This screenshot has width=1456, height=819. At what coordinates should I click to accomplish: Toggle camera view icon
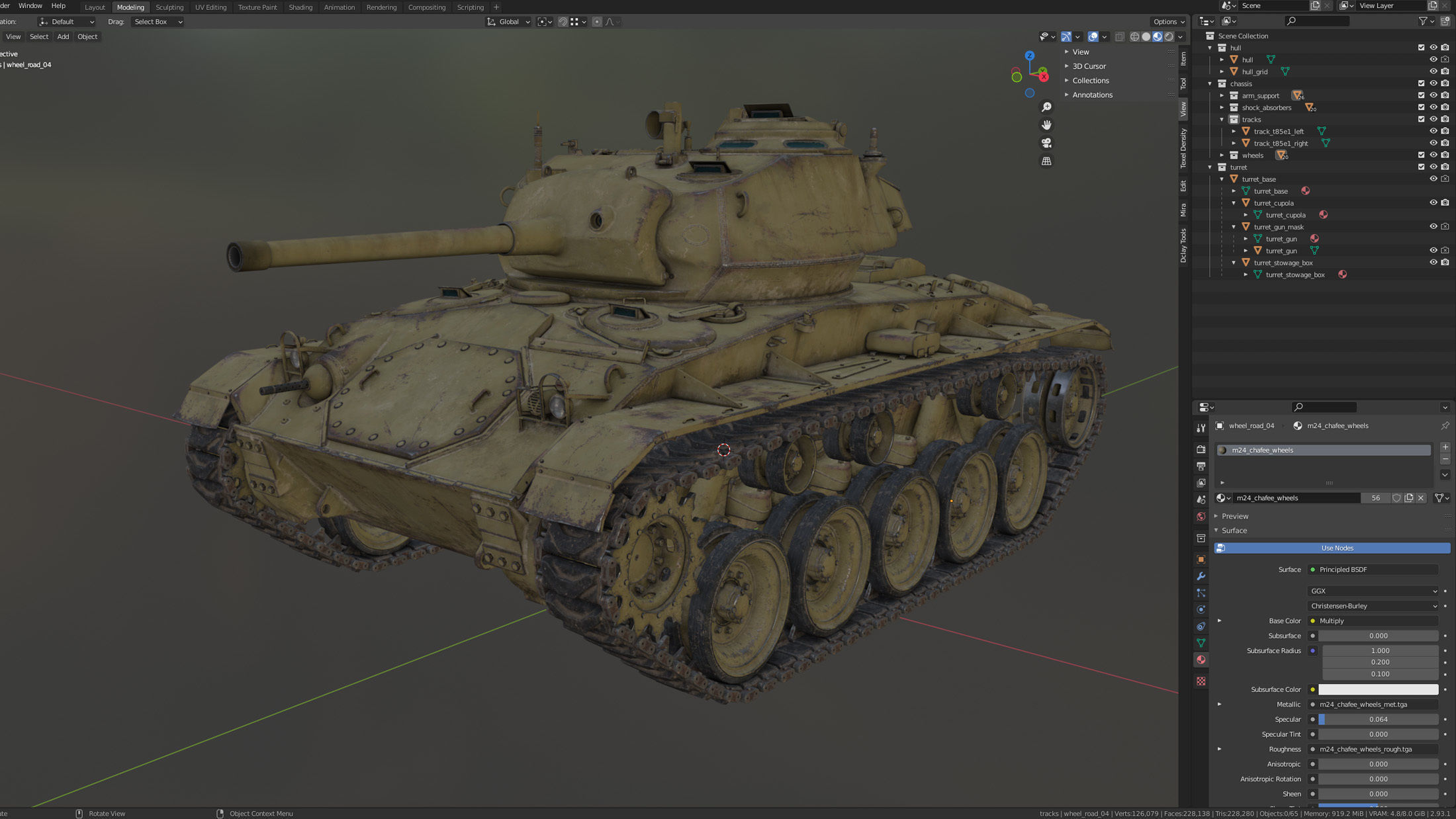tap(1046, 143)
